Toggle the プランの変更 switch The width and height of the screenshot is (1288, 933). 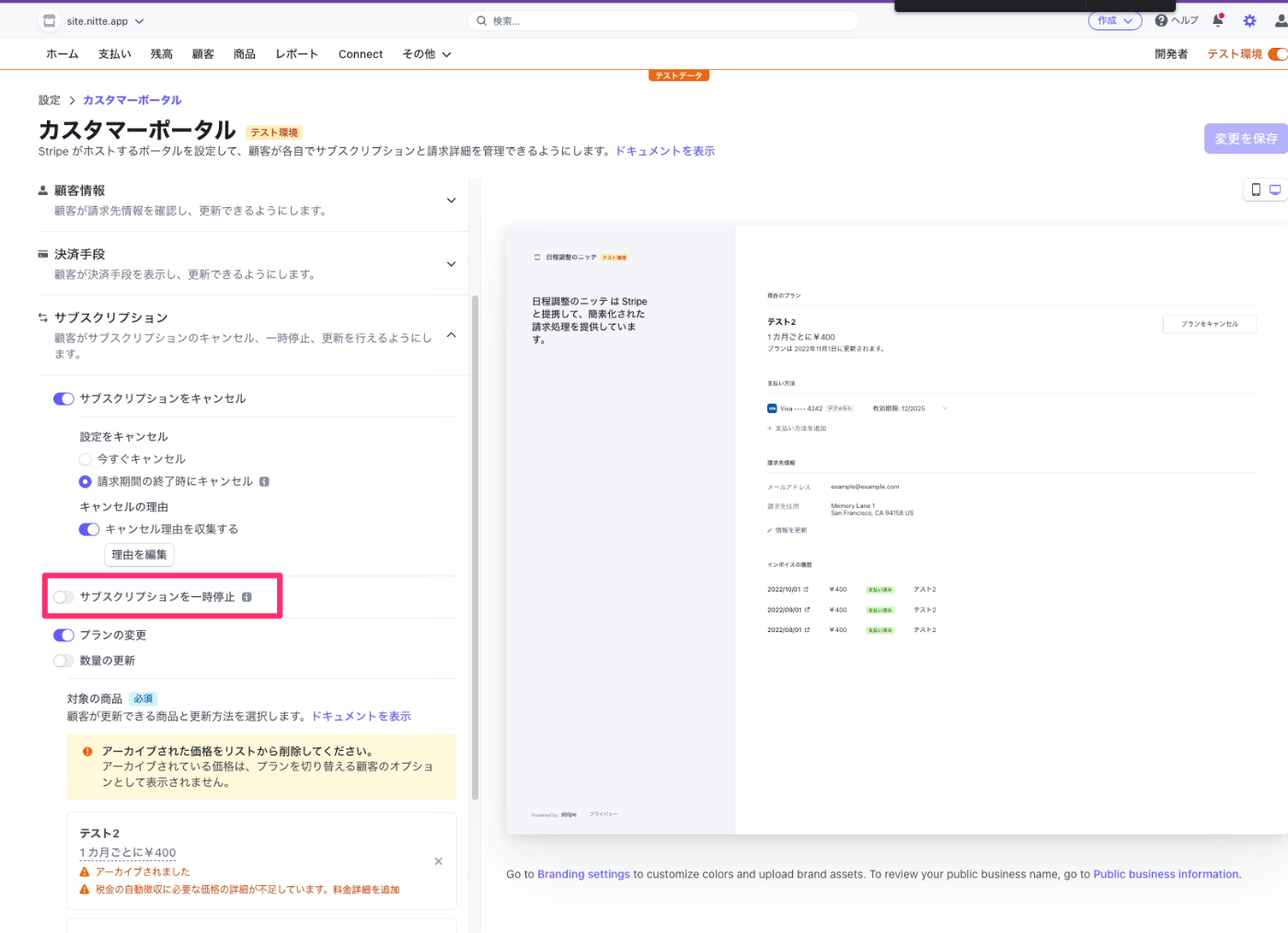[x=63, y=635]
